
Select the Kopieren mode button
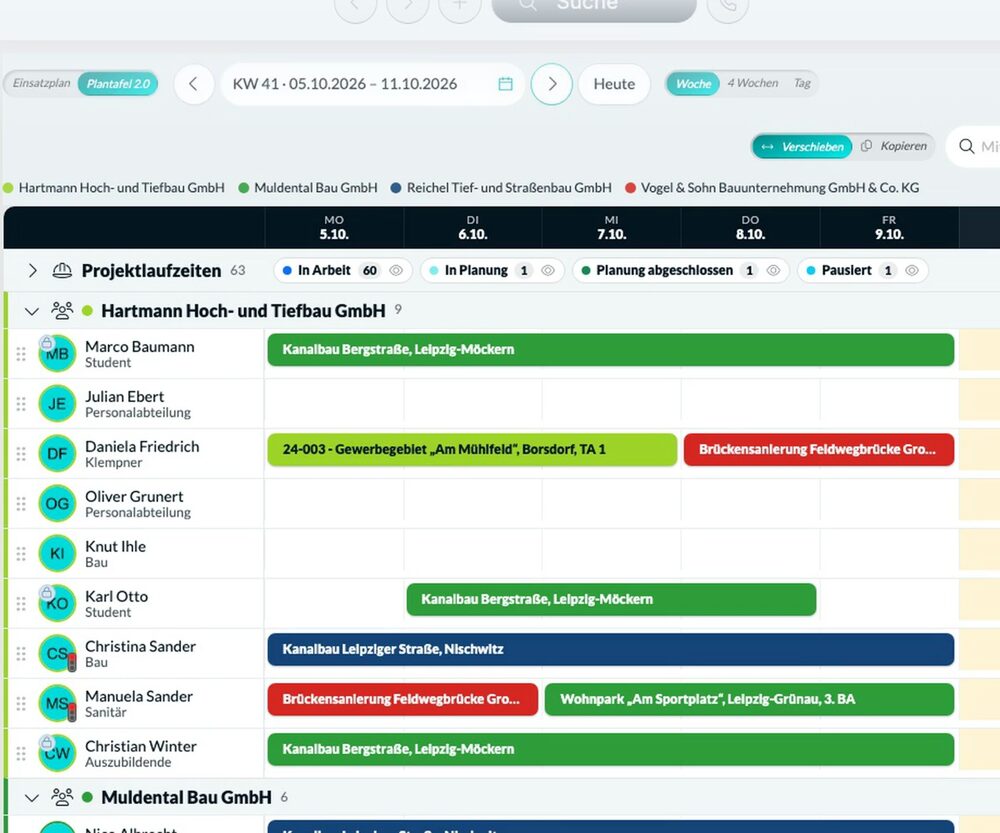tap(894, 146)
